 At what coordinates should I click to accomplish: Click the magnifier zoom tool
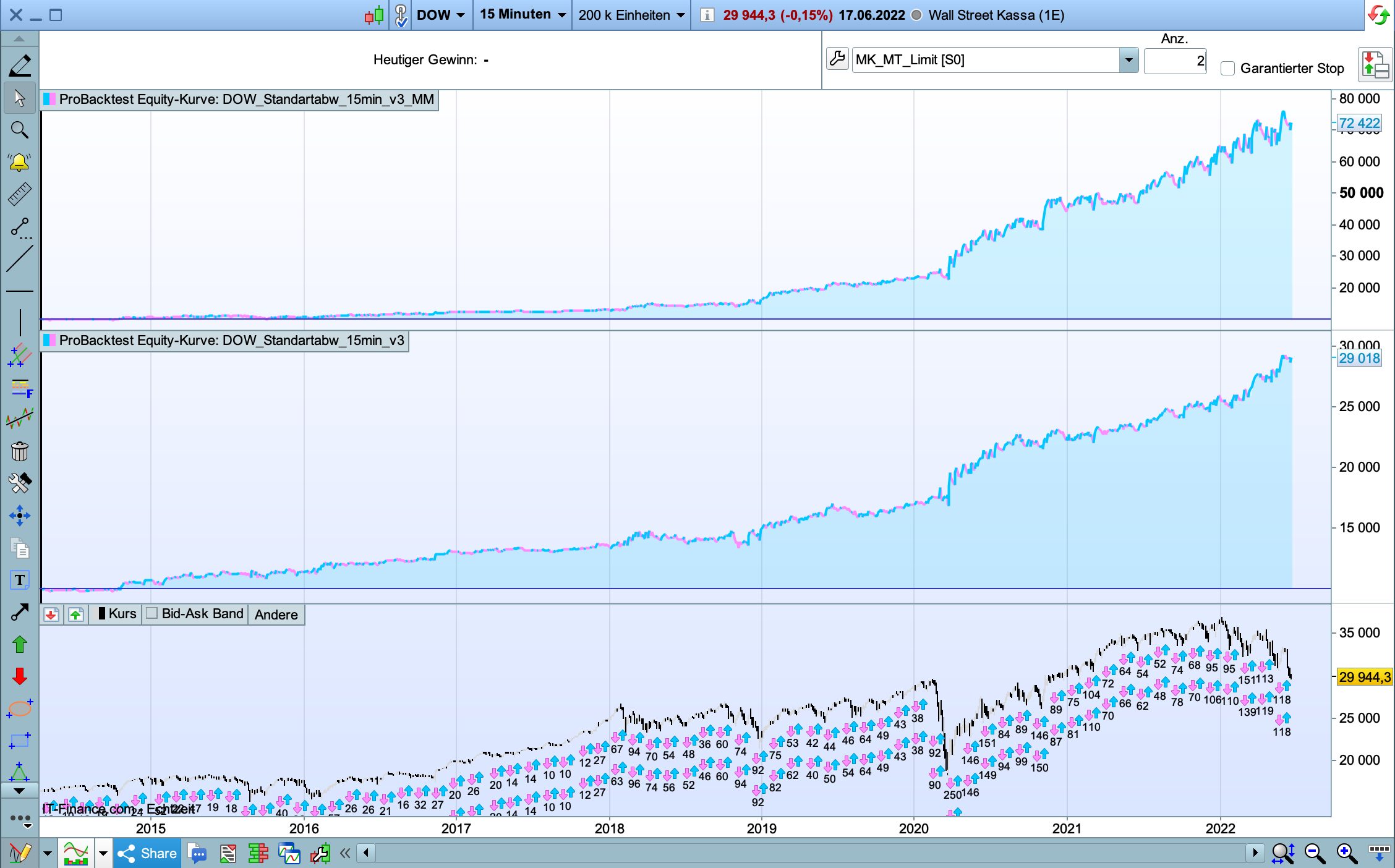point(19,130)
